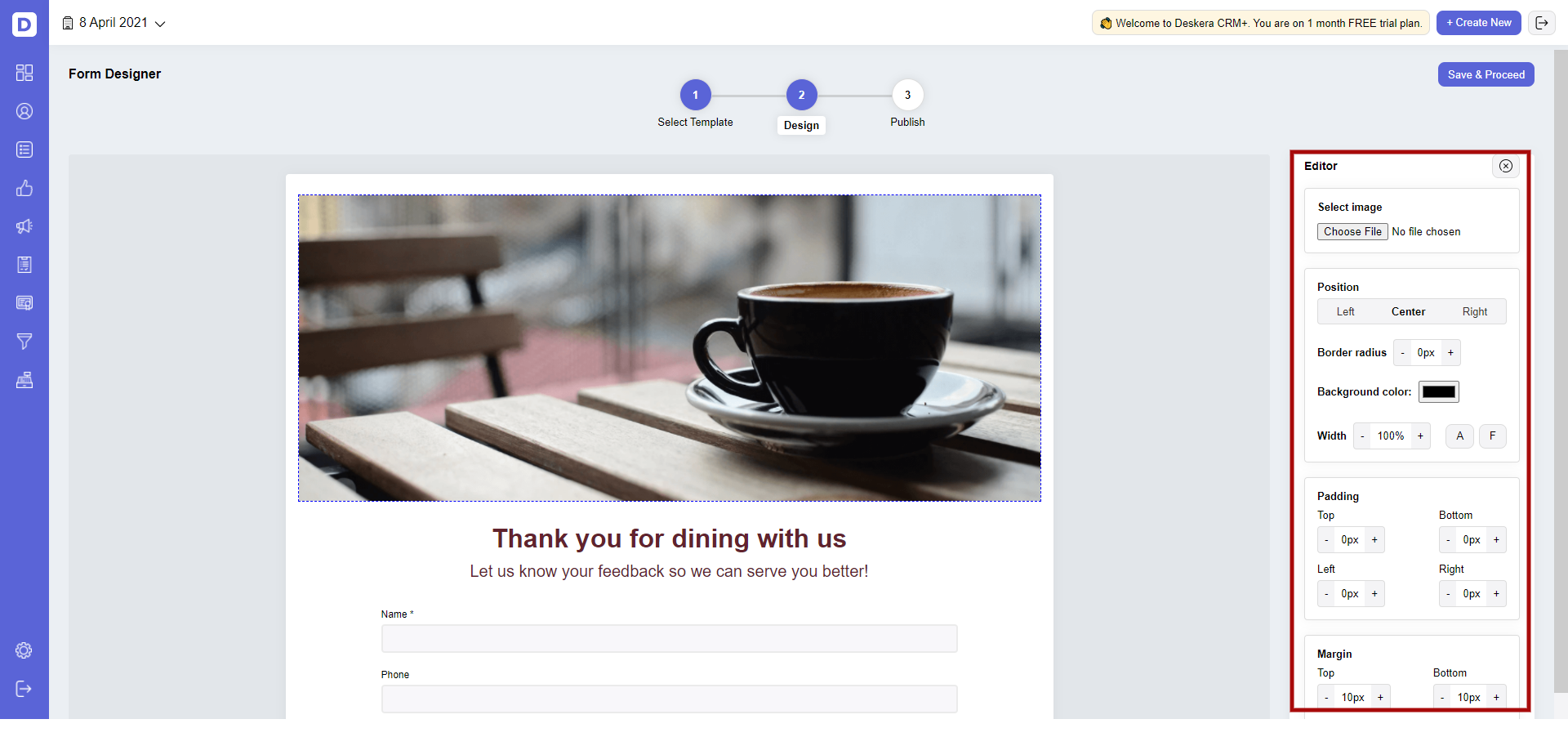Open the certificate landing page icon in sidebar

(24, 303)
